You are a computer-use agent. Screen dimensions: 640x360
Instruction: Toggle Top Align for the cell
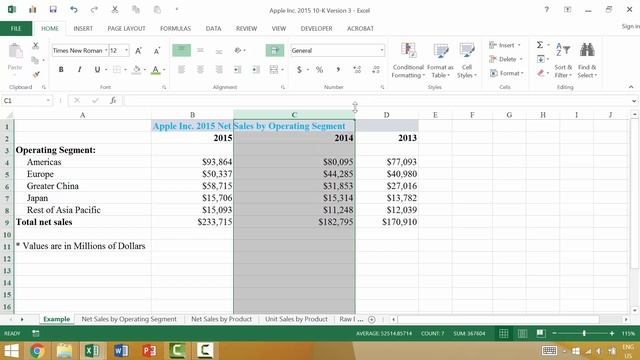coord(181,50)
